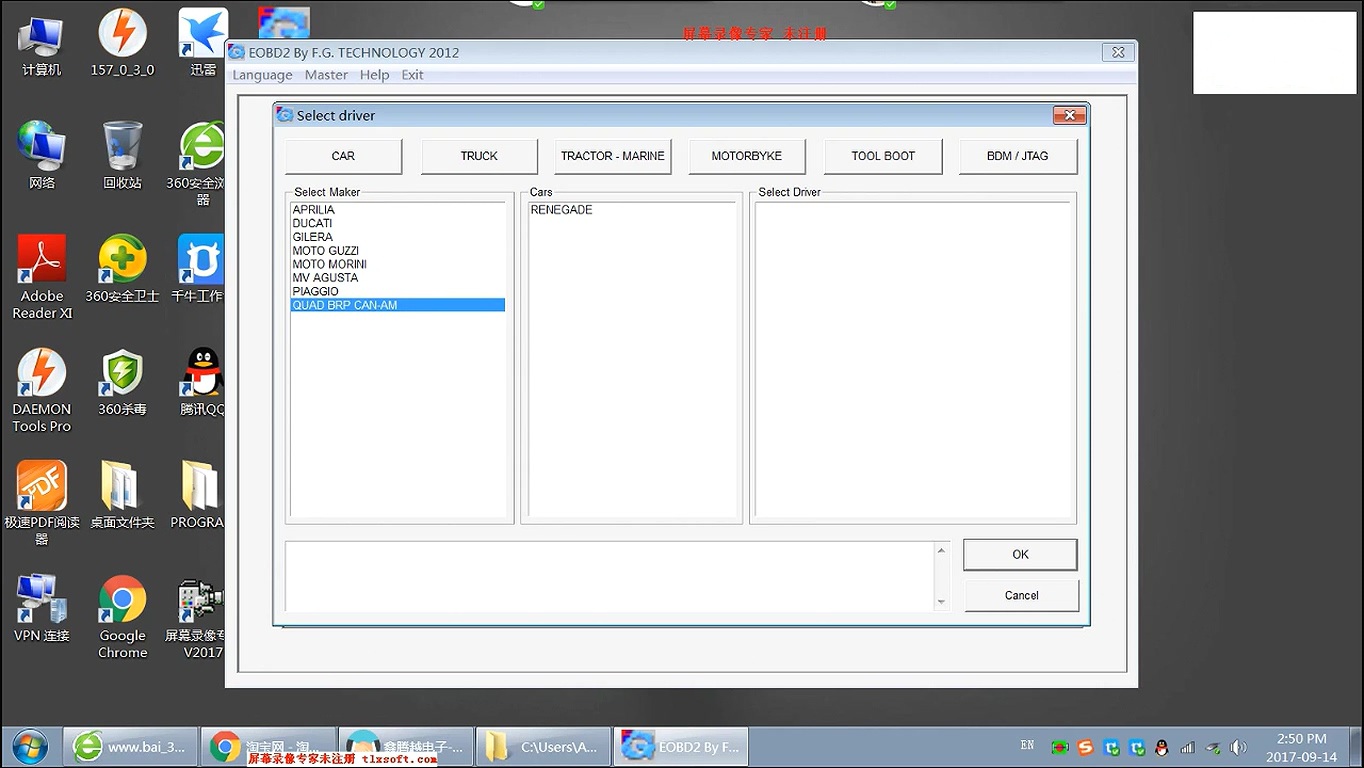This screenshot has width=1364, height=768.
Task: Click the volume speaker tray icon
Action: point(1238,747)
